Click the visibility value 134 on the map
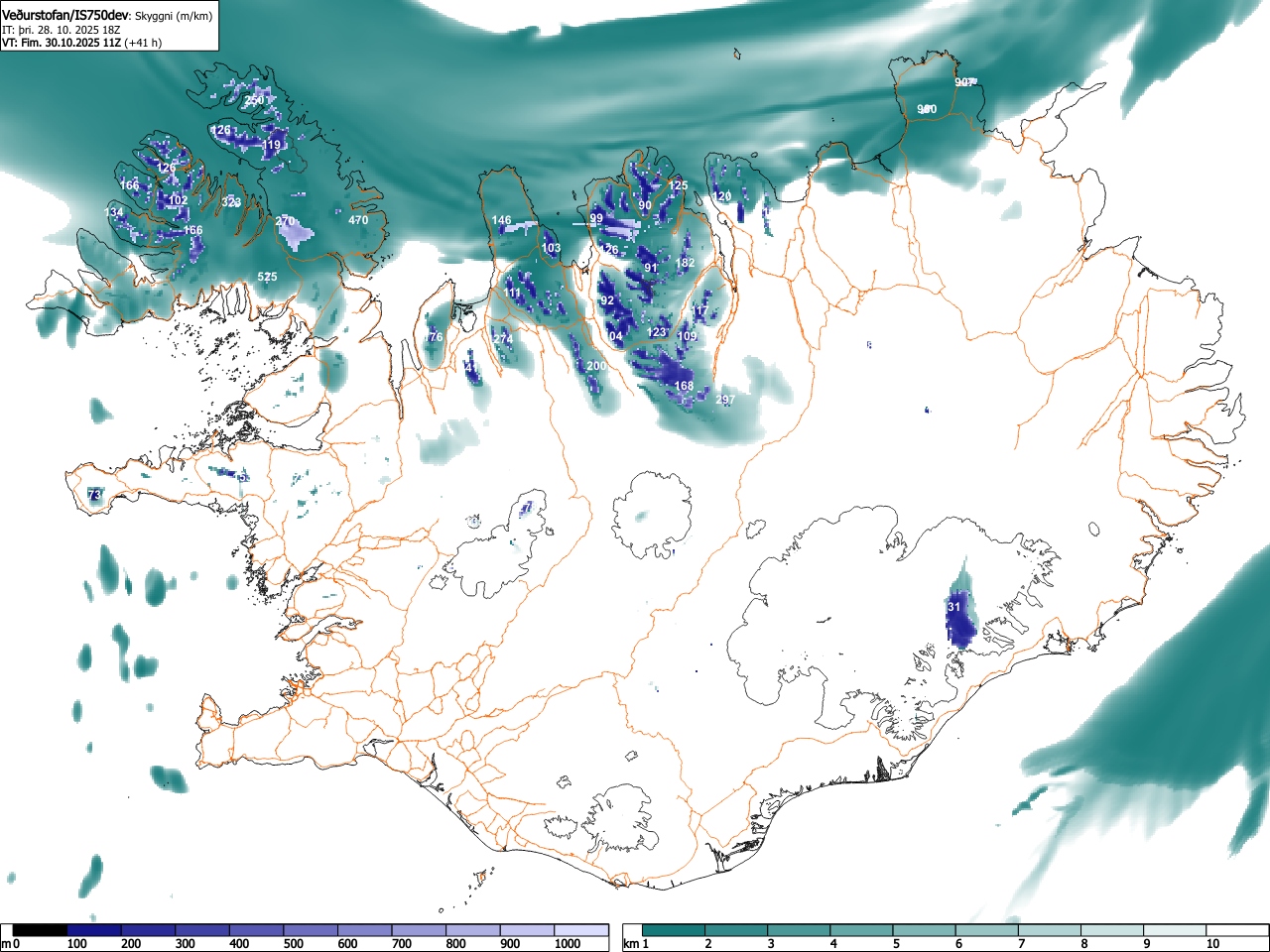The height and width of the screenshot is (952, 1270). point(114,212)
